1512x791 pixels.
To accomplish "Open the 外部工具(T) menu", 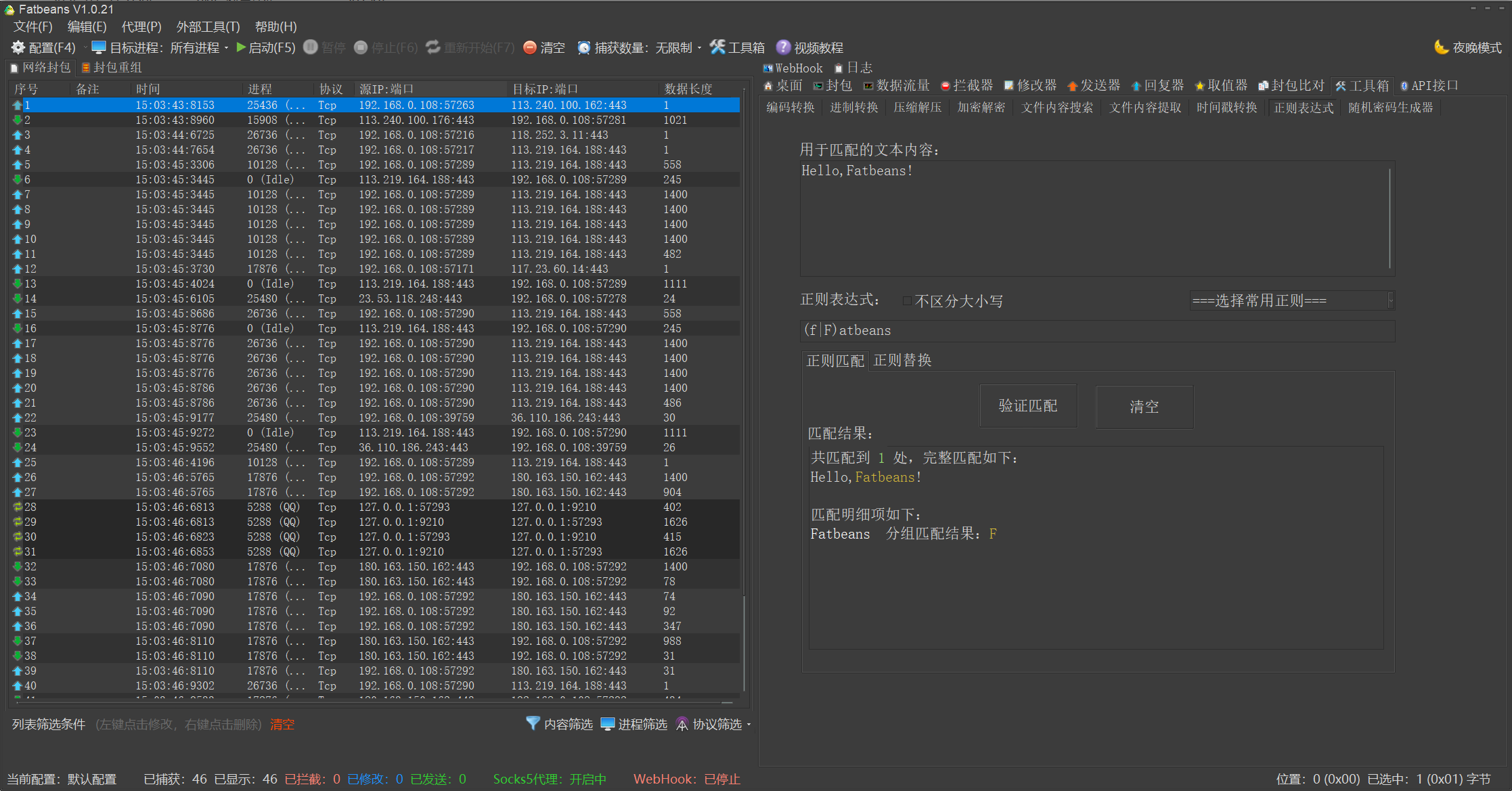I will point(207,27).
